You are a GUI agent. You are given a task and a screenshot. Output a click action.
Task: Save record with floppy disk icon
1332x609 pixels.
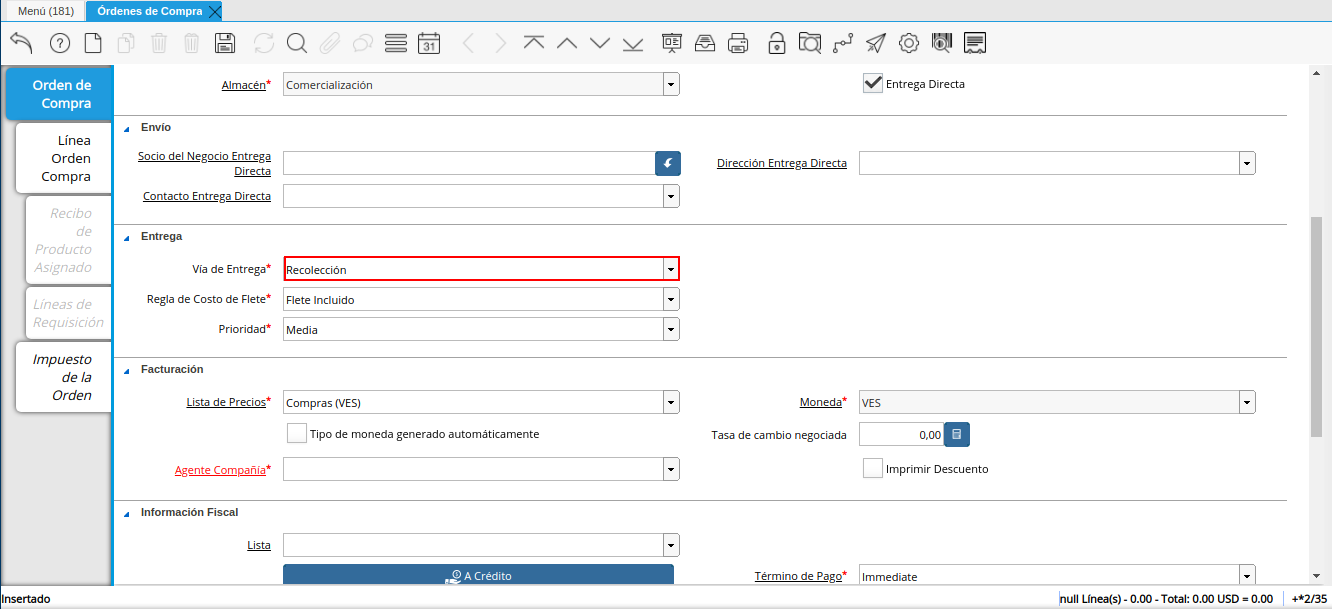225,43
